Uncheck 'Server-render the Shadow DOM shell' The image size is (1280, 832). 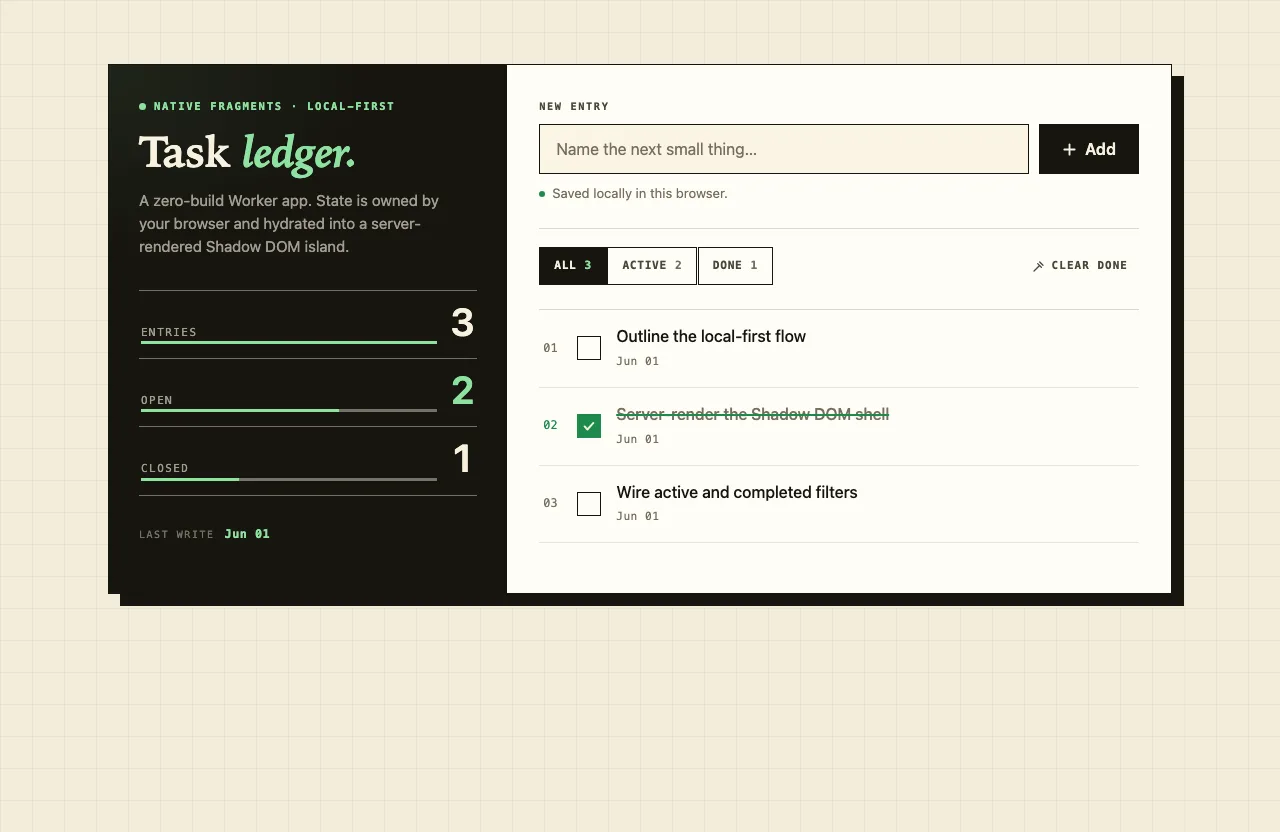click(589, 426)
